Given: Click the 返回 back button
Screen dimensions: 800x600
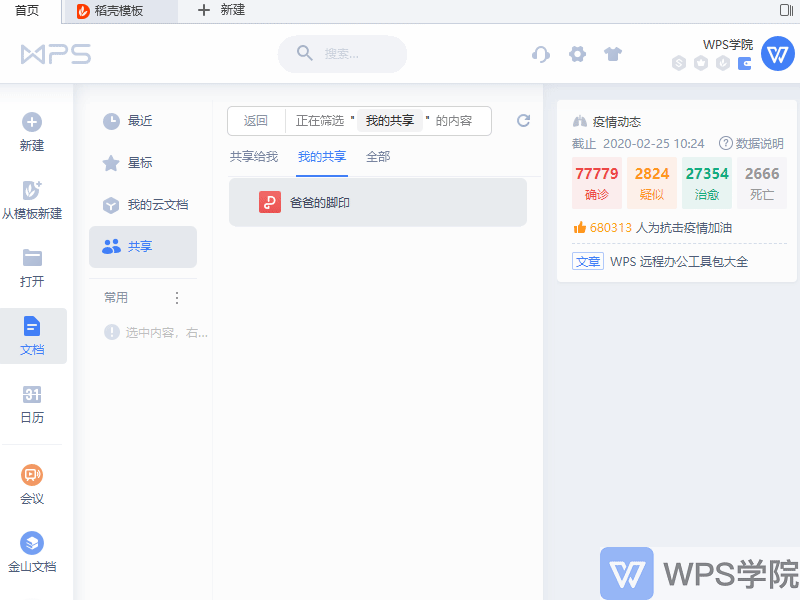Looking at the screenshot, I should (256, 121).
